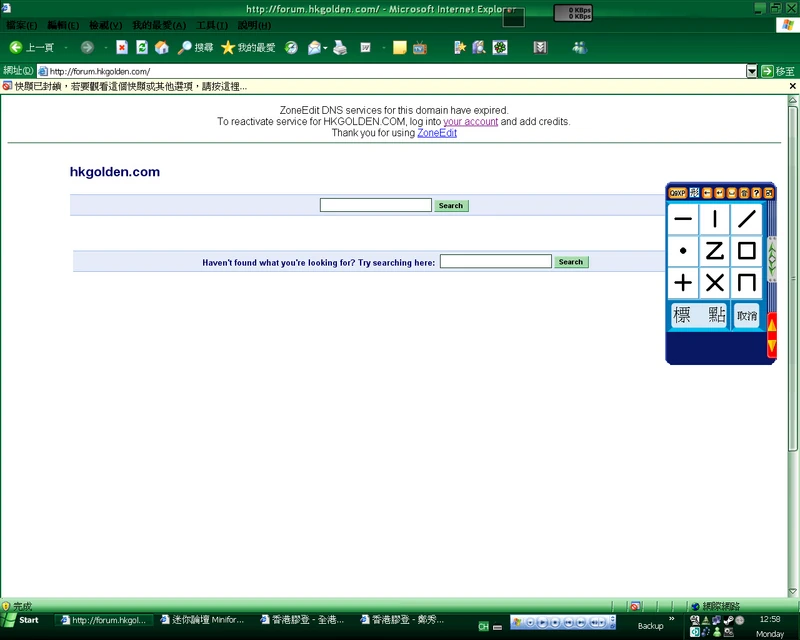The height and width of the screenshot is (640, 800).
Task: Go back with the 上一頁 button
Action: [32, 47]
